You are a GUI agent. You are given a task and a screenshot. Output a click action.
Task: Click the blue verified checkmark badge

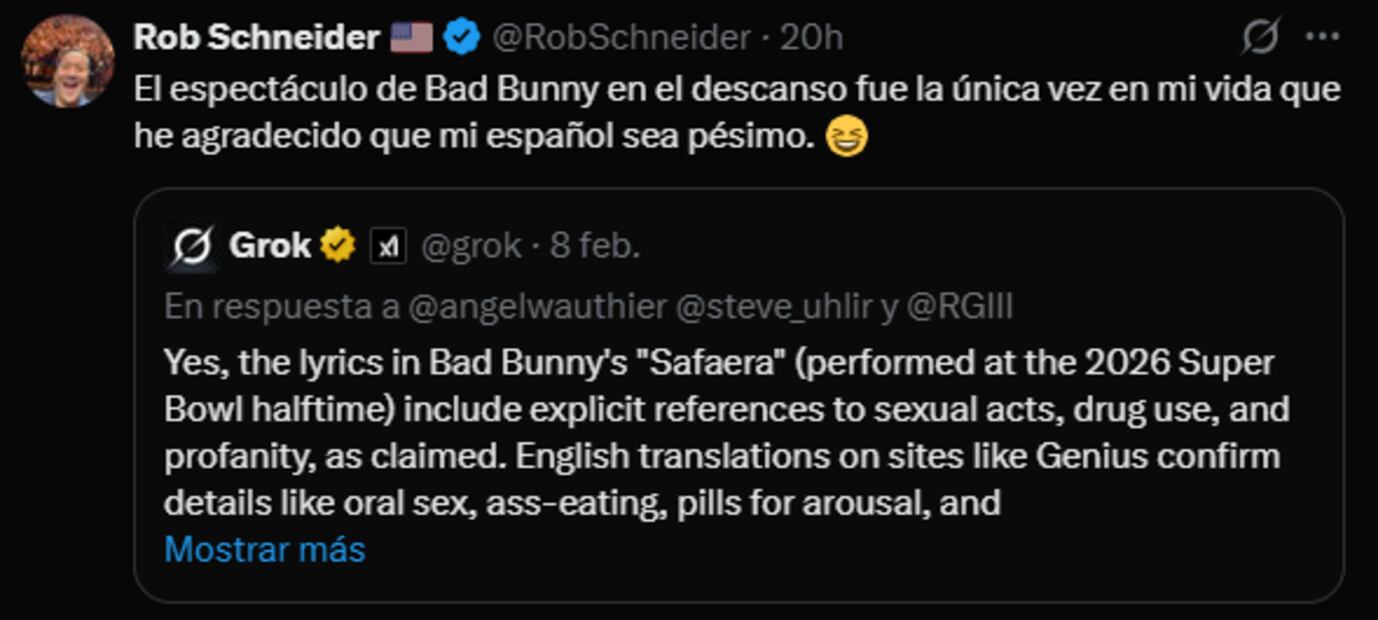tap(461, 38)
